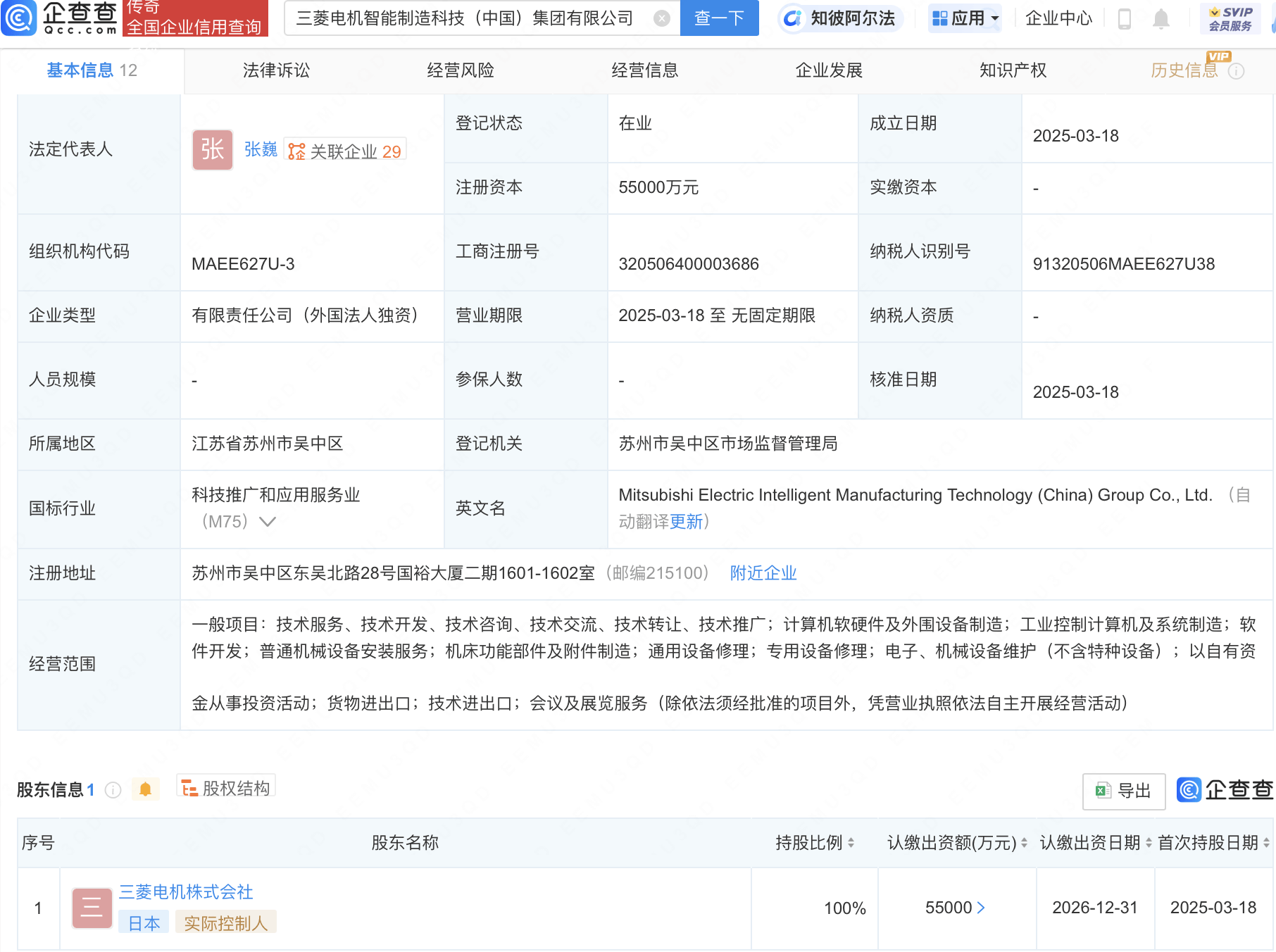The image size is (1276, 952).
Task: Click the 实际控制人 tag
Action: (225, 923)
